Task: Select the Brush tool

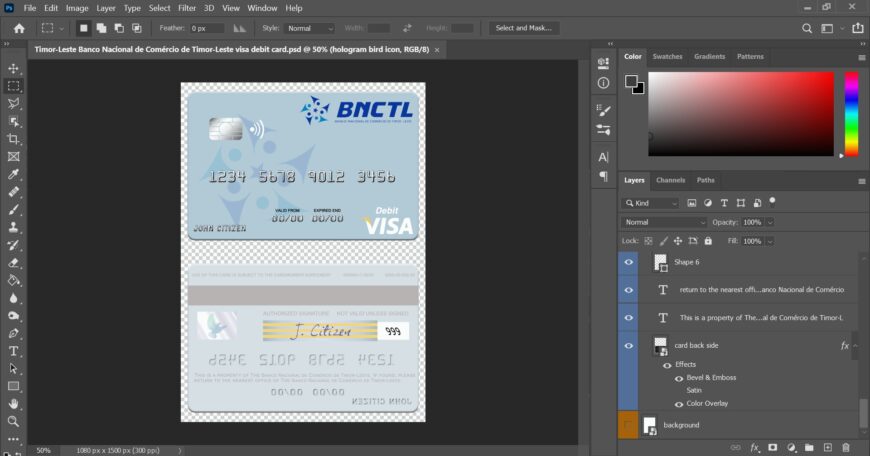Action: [13, 210]
